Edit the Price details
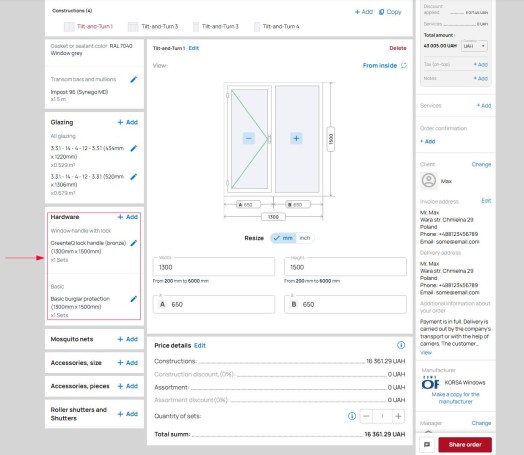 [x=200, y=345]
